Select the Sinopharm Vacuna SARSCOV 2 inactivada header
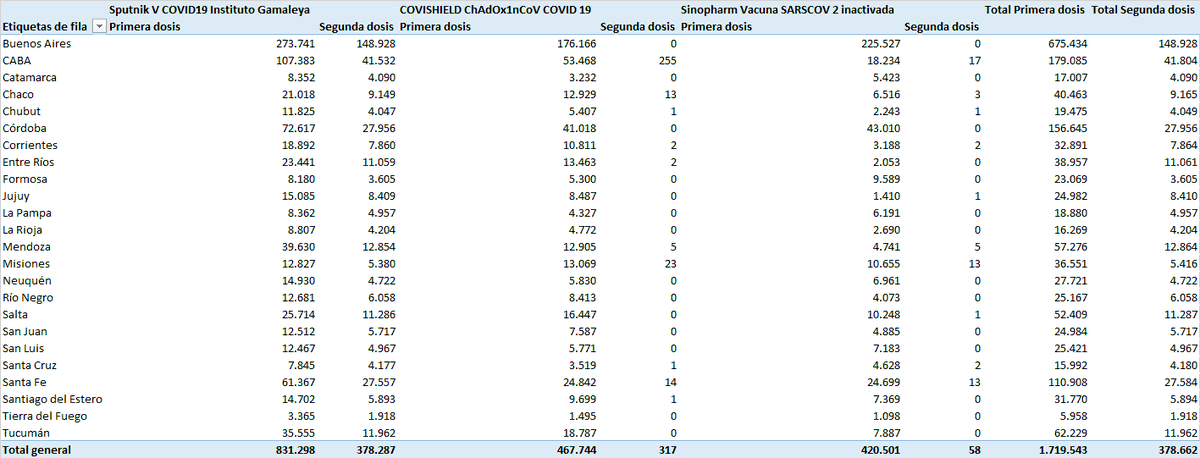This screenshot has height=458, width=1200. (x=787, y=8)
